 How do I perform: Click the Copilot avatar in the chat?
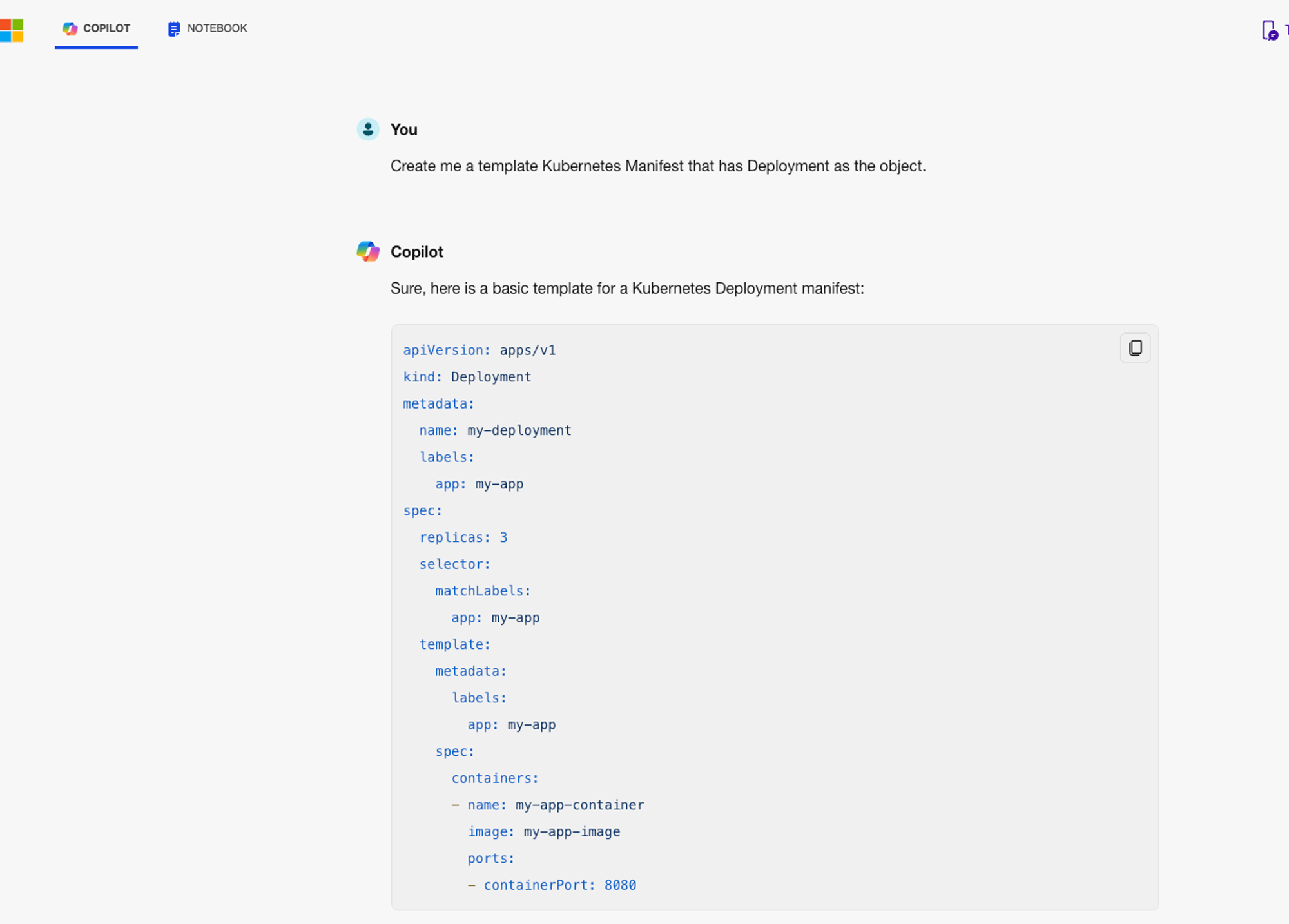pos(368,251)
